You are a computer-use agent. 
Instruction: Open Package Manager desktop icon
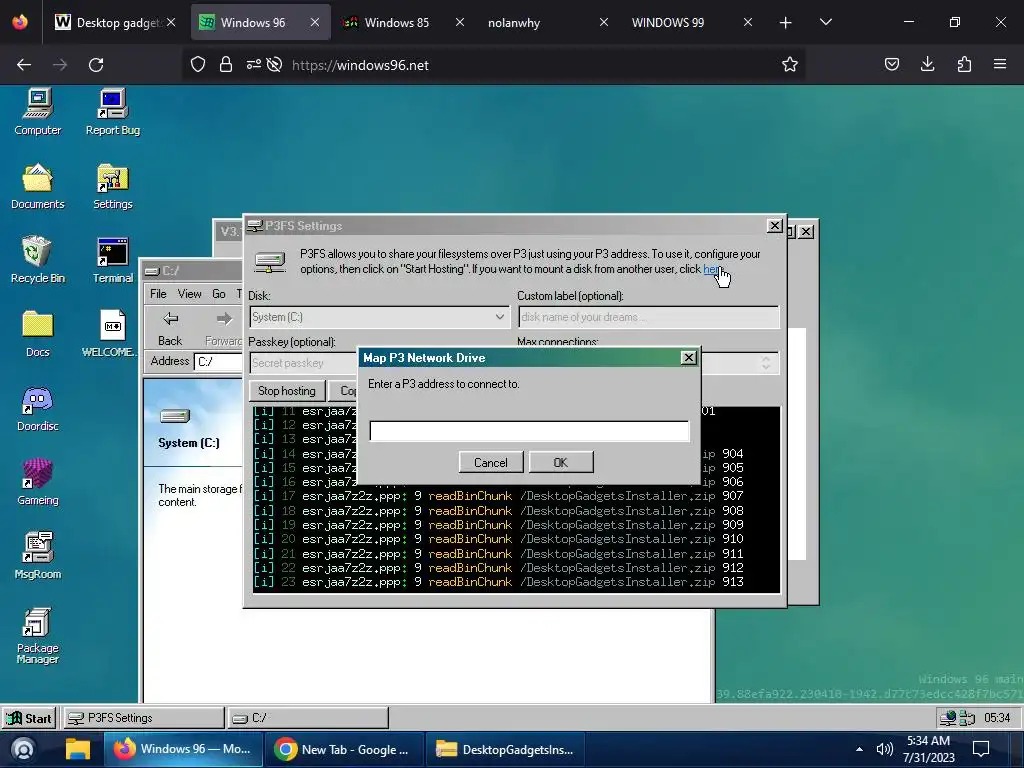click(38, 635)
